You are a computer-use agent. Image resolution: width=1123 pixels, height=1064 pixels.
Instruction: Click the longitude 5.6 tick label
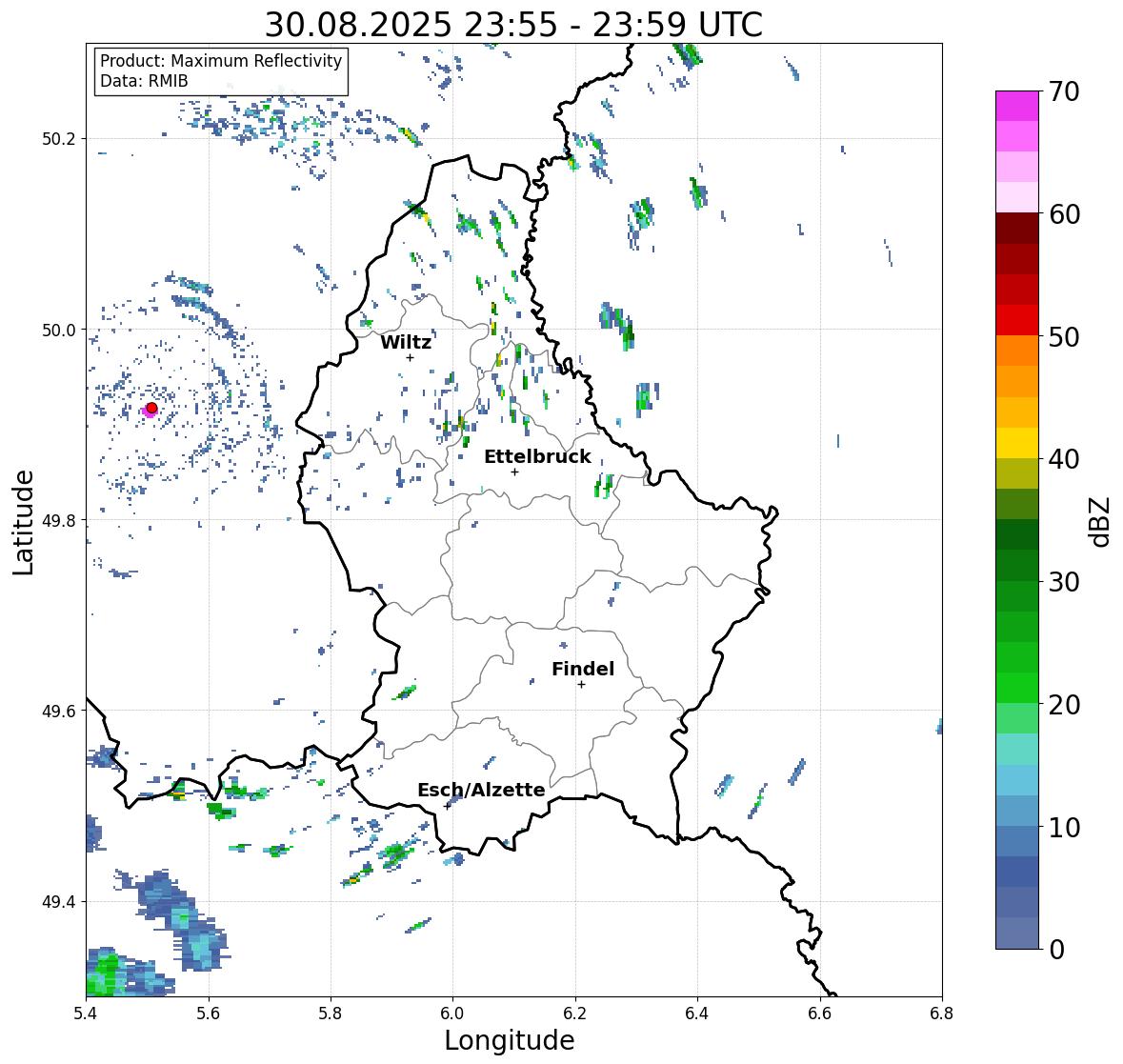coord(209,1014)
